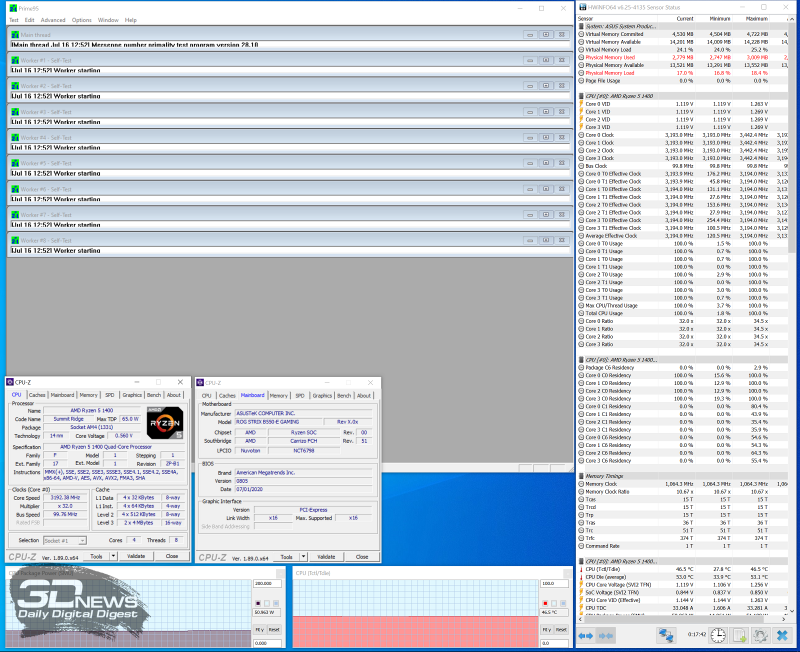This screenshot has height=652, width=800.
Task: Select Command Rate sensor row
Action: (683, 546)
